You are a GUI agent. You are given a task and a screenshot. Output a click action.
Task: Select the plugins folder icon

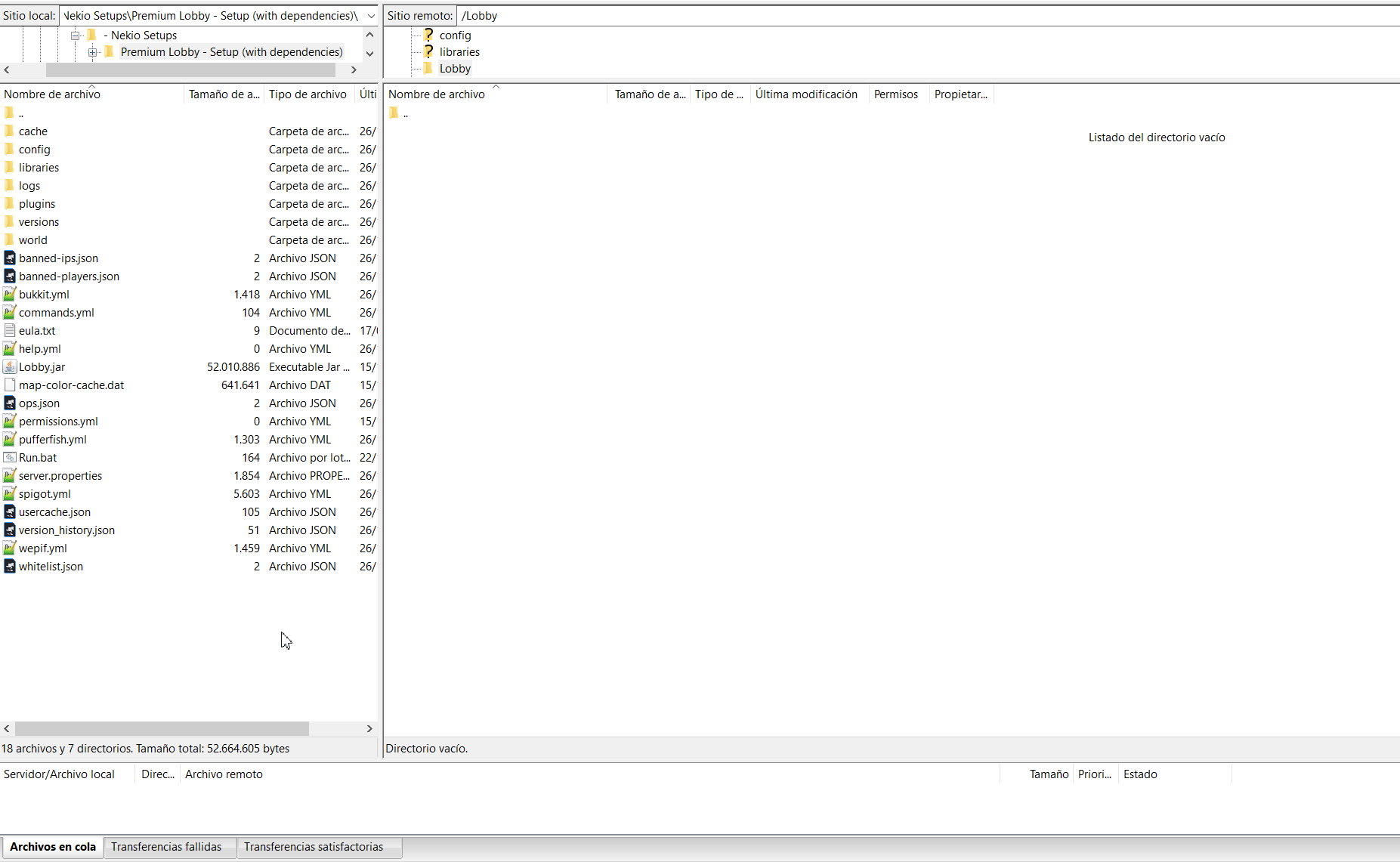tap(10, 204)
